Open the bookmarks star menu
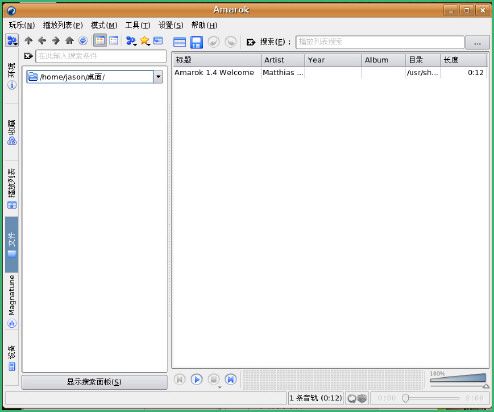This screenshot has height=412, width=494. click(145, 41)
